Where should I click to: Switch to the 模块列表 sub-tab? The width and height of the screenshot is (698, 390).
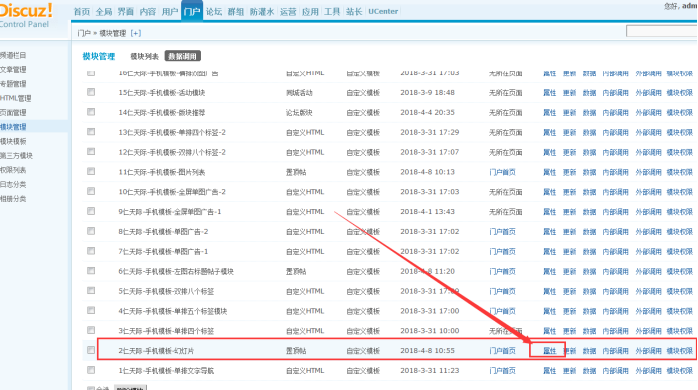[x=144, y=56]
